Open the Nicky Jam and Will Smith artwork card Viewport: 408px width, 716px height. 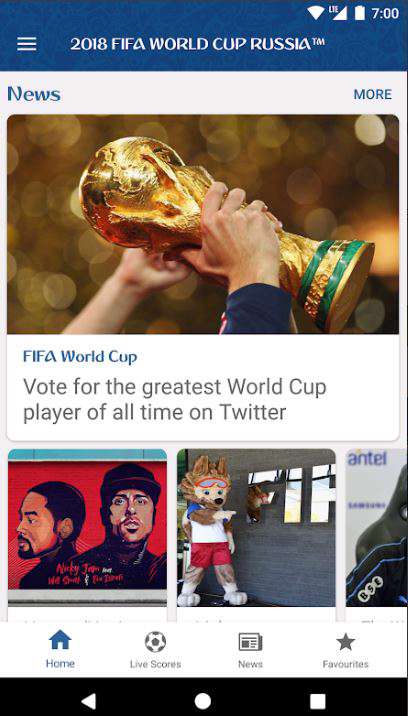[87, 528]
